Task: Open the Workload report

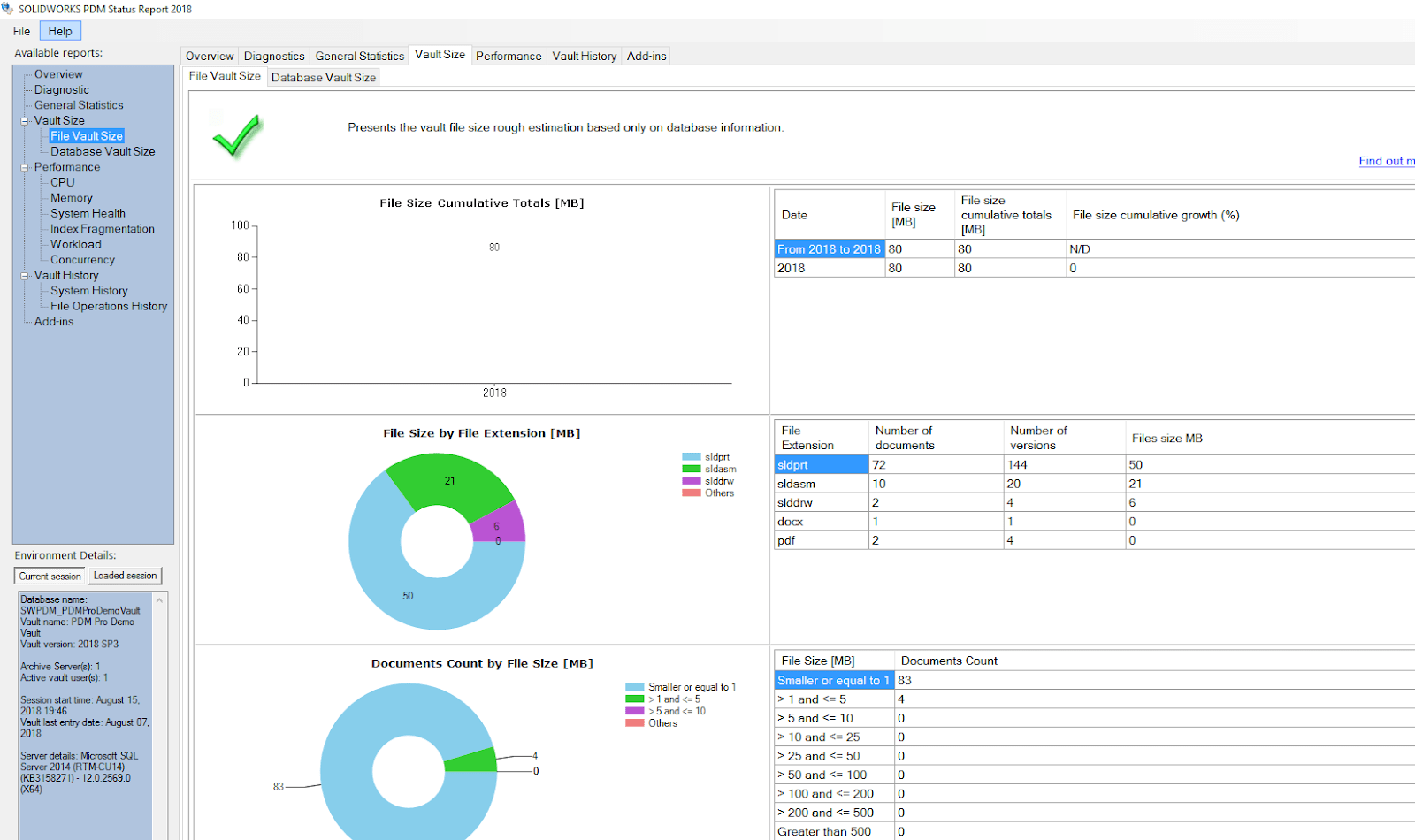Action: point(76,244)
